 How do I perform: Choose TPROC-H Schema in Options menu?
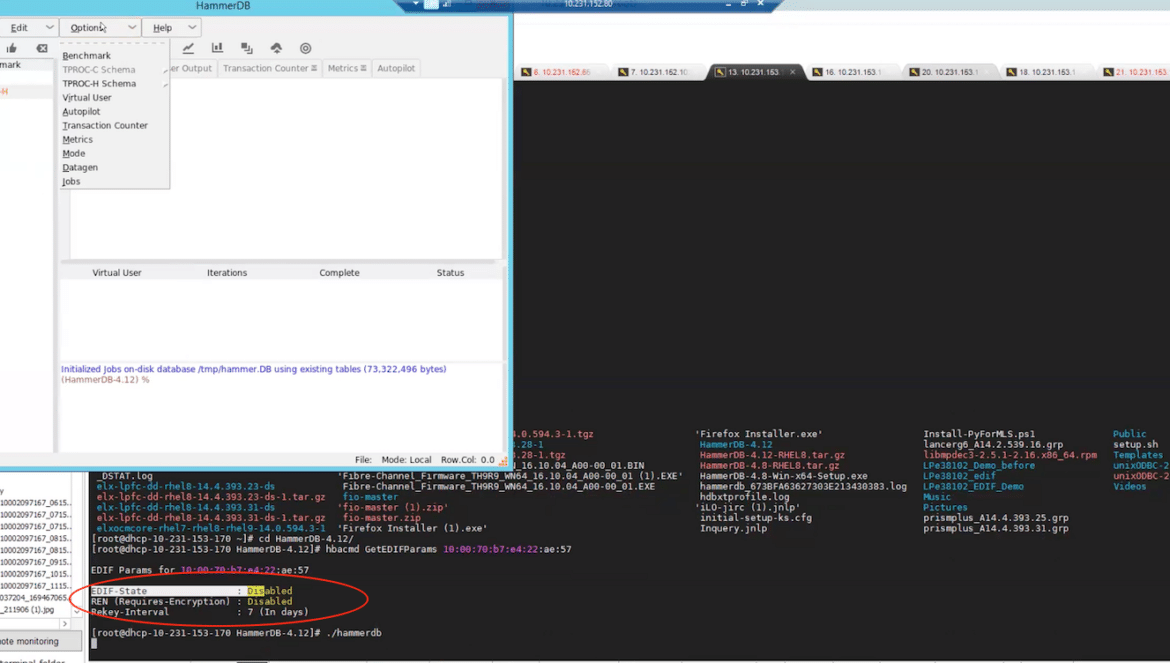click(99, 84)
